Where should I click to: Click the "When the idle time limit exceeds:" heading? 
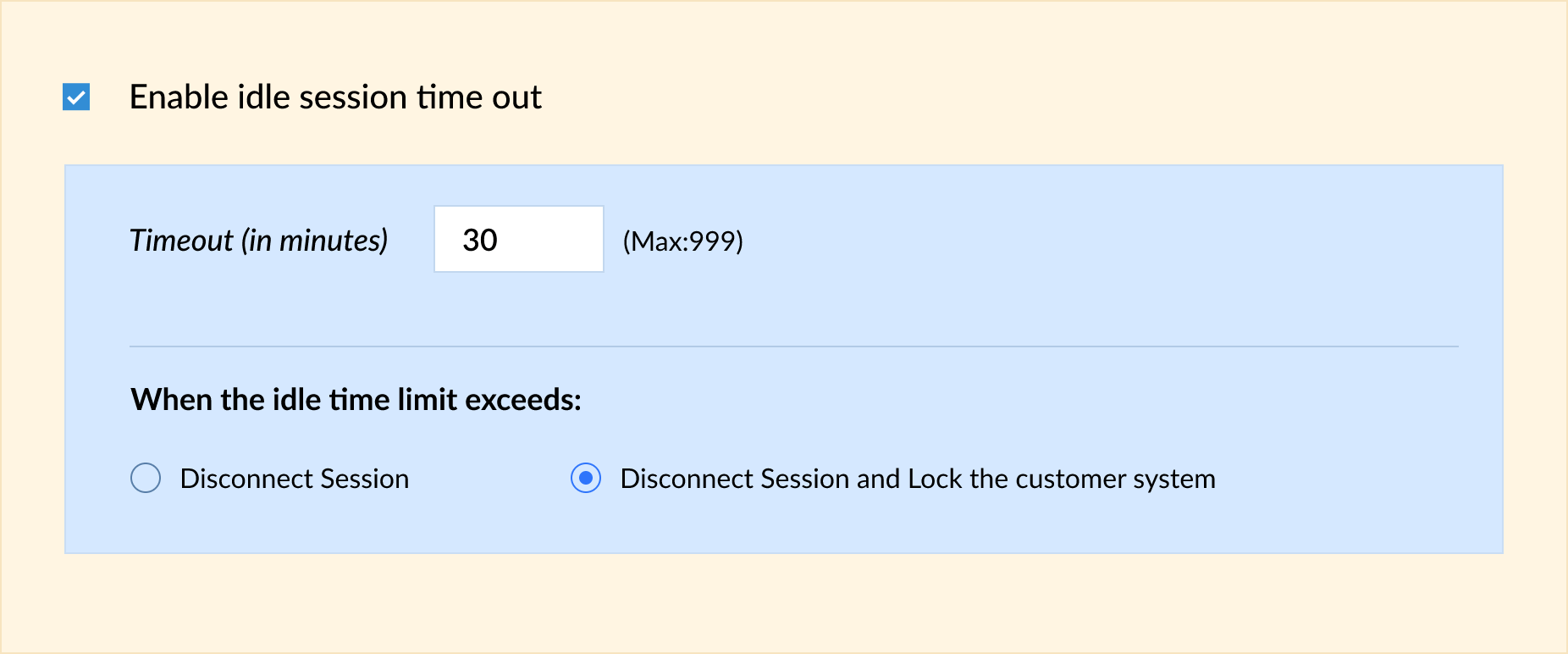(356, 399)
